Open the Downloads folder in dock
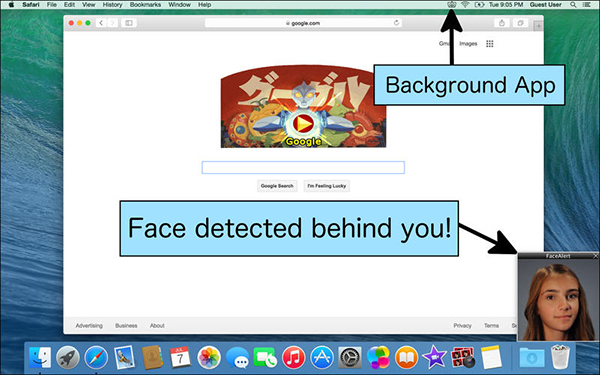Screen dimensions: 600x375 click(x=532, y=357)
